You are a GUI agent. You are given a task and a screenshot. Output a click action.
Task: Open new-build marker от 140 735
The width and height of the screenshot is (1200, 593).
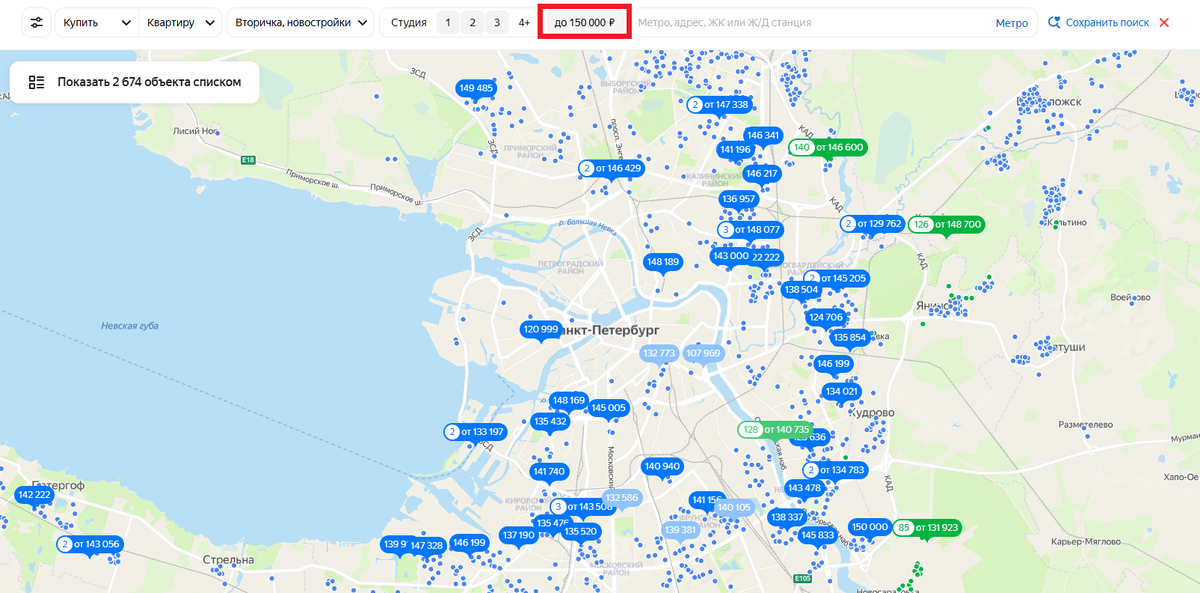(x=775, y=429)
